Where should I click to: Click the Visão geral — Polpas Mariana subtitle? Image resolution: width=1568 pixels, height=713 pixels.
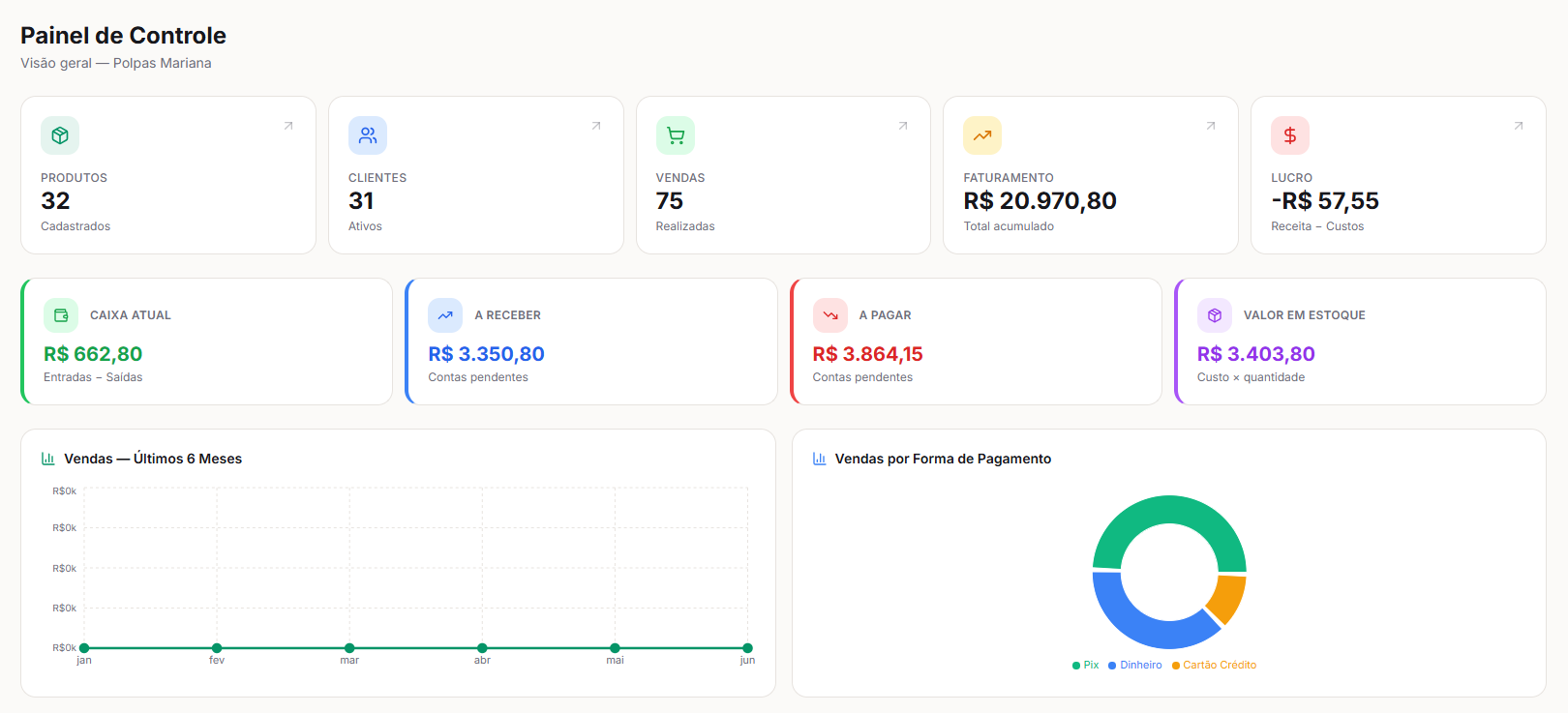coord(116,63)
